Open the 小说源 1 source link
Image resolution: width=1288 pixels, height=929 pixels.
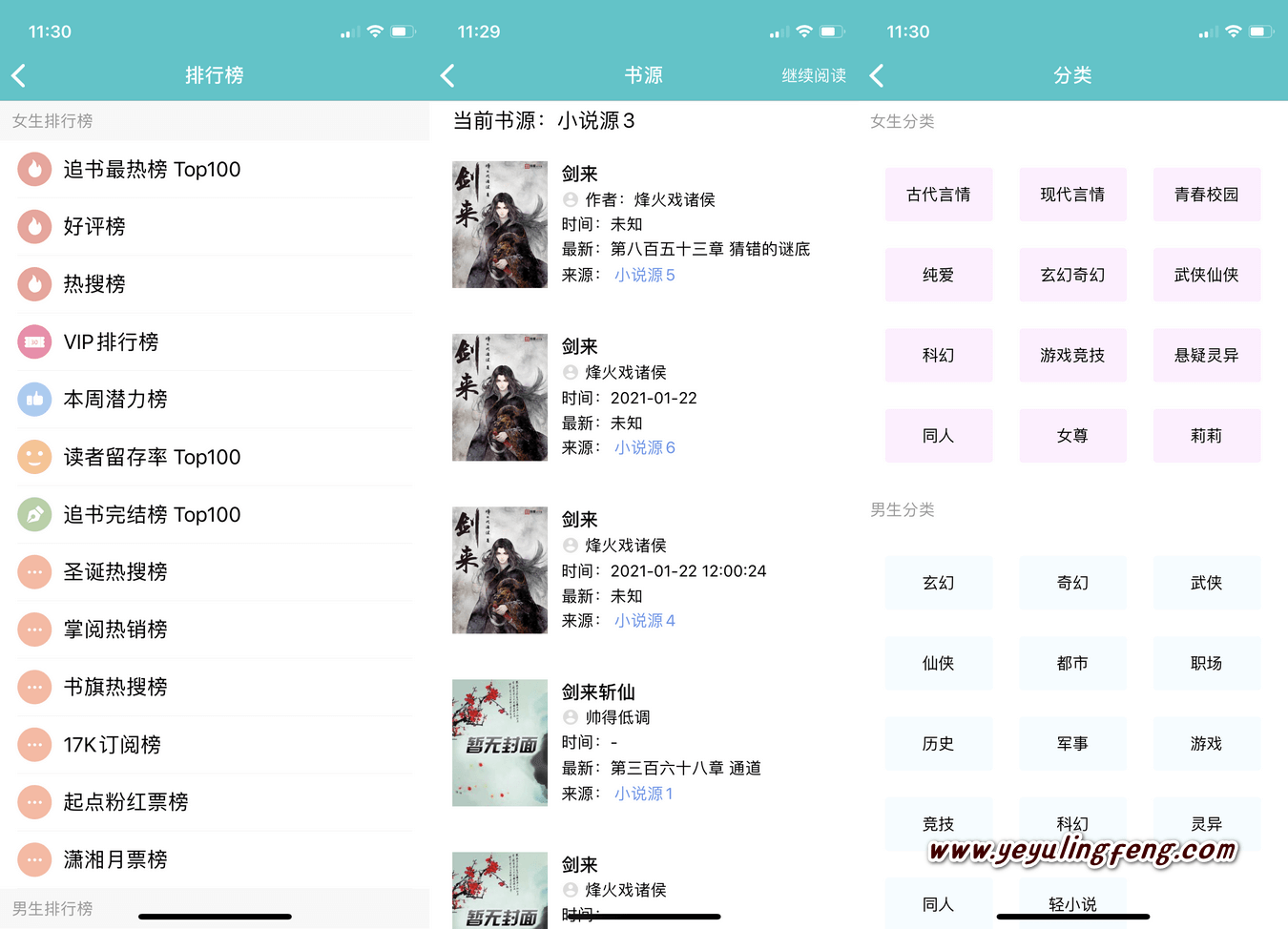coord(644,794)
